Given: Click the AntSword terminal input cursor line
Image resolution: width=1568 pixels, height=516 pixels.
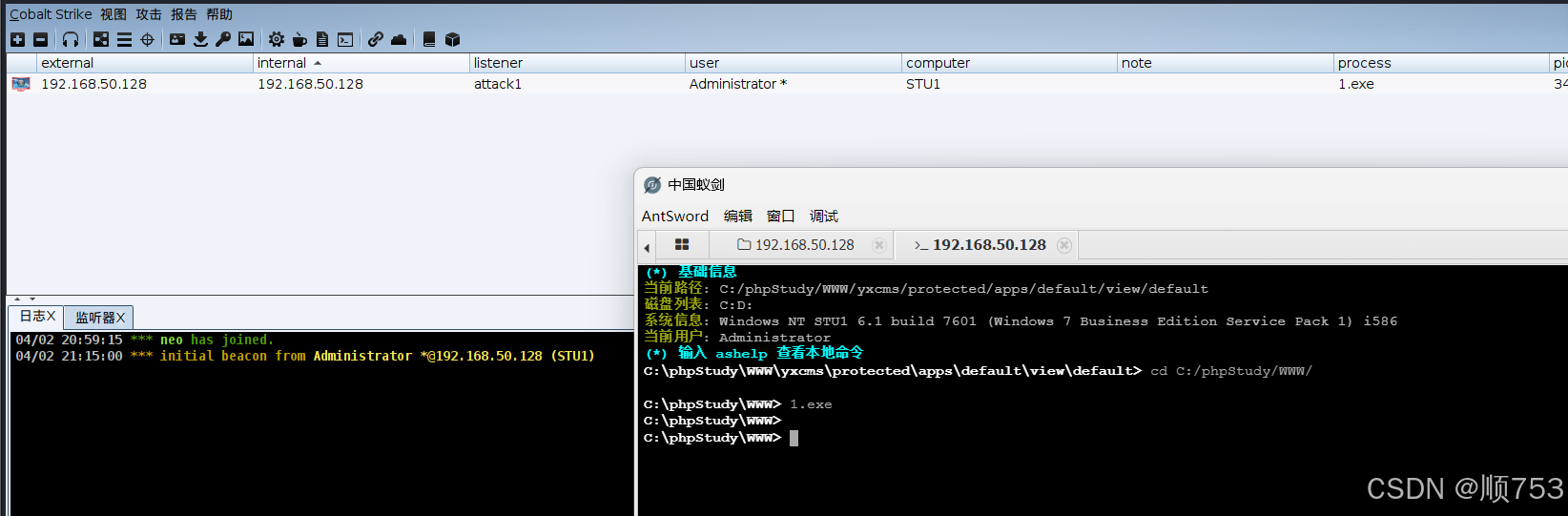Looking at the screenshot, I should pos(721,438).
